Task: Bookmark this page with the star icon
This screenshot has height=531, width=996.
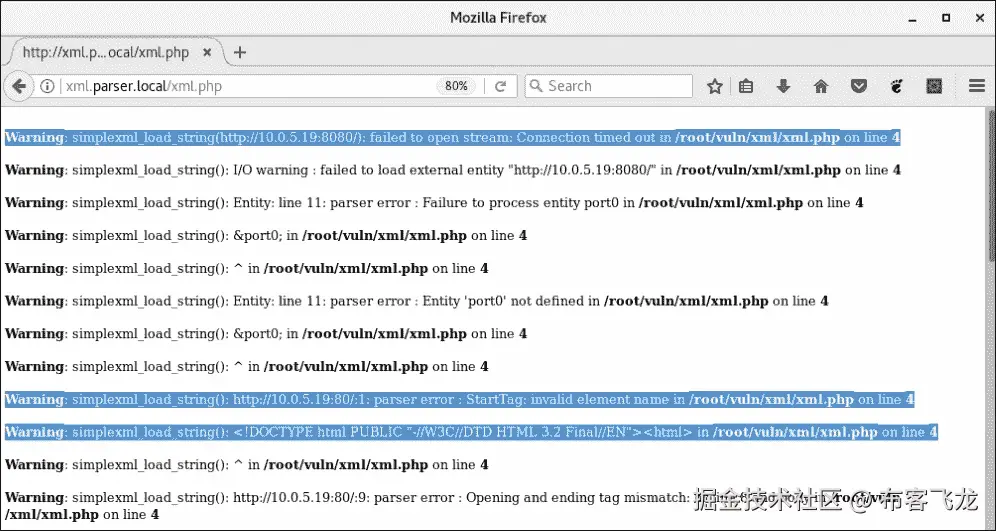Action: 715,86
